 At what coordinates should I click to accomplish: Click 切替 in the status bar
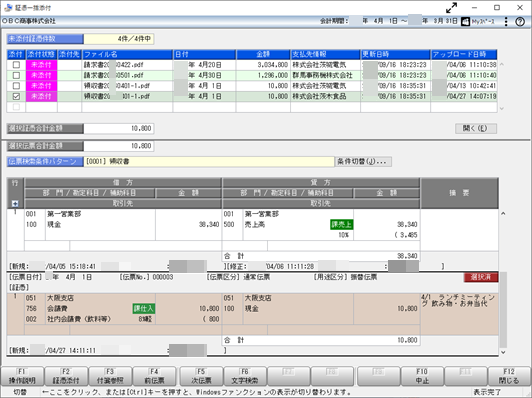point(20,392)
